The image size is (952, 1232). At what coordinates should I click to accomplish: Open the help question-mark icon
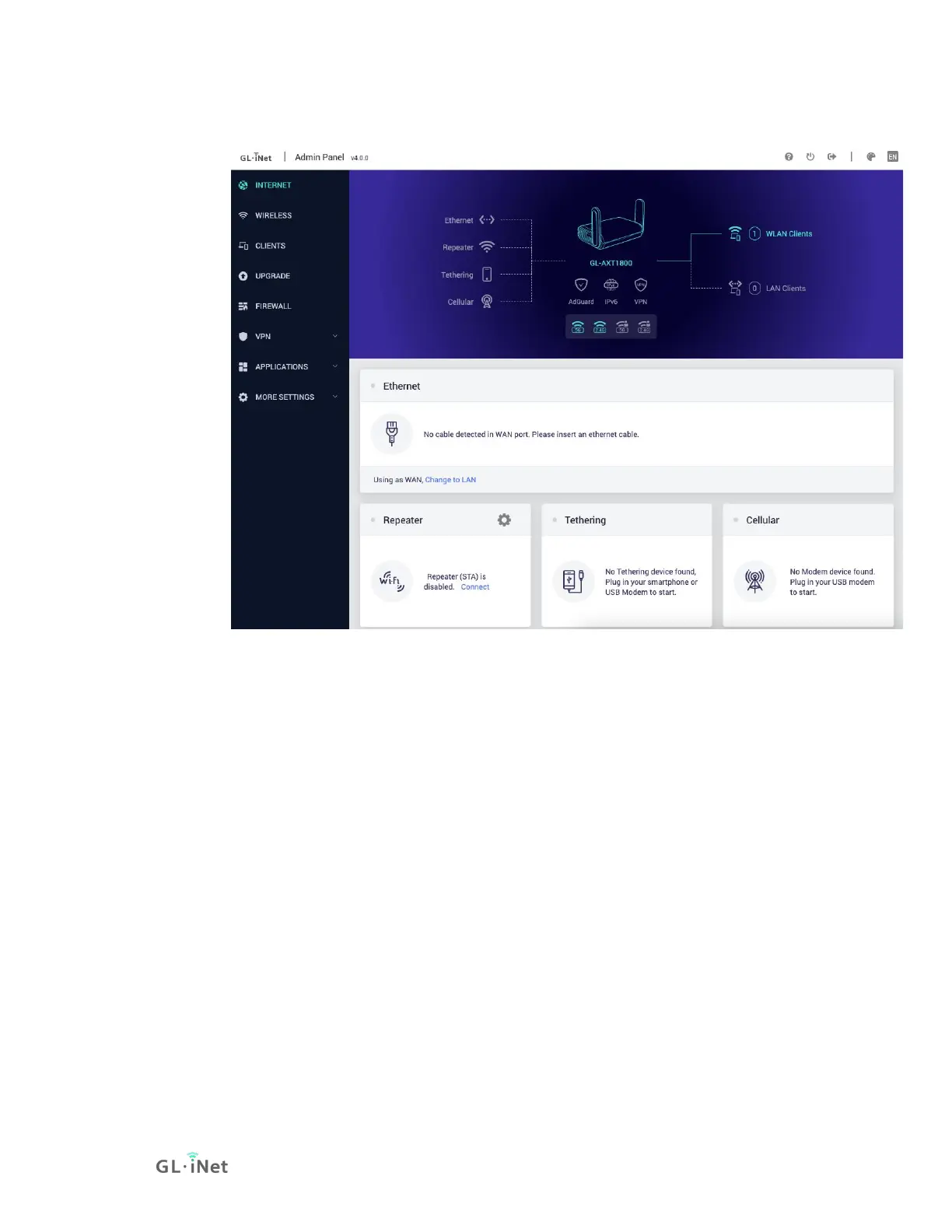pos(789,156)
